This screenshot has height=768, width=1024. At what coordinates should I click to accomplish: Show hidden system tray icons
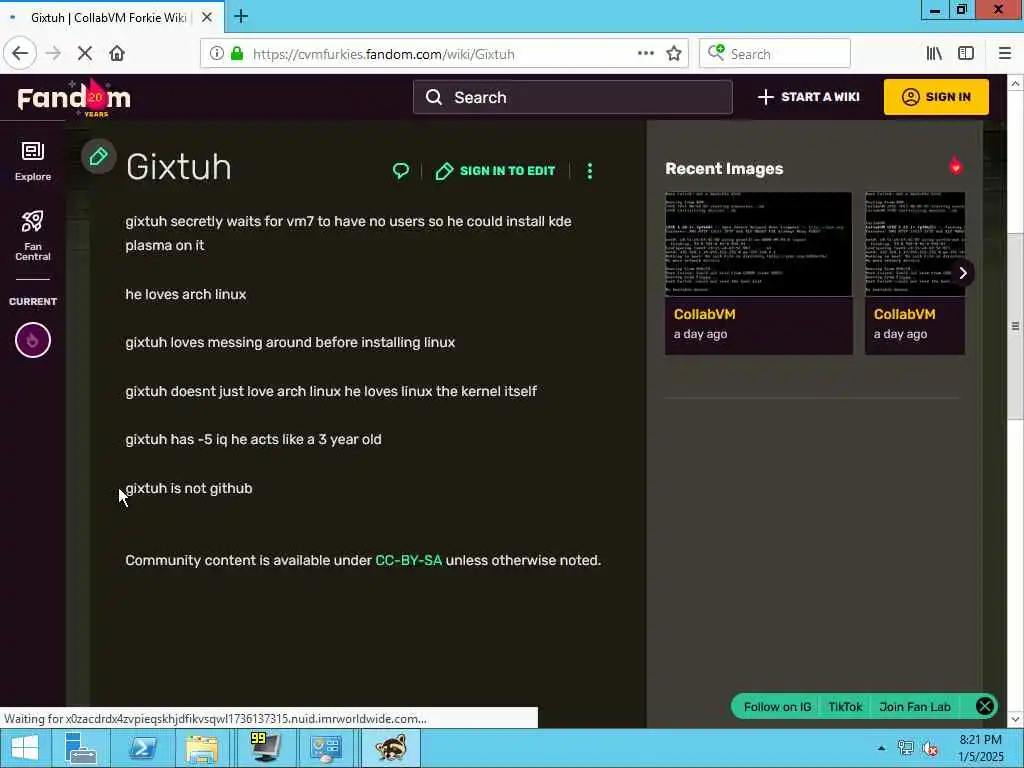(x=881, y=748)
